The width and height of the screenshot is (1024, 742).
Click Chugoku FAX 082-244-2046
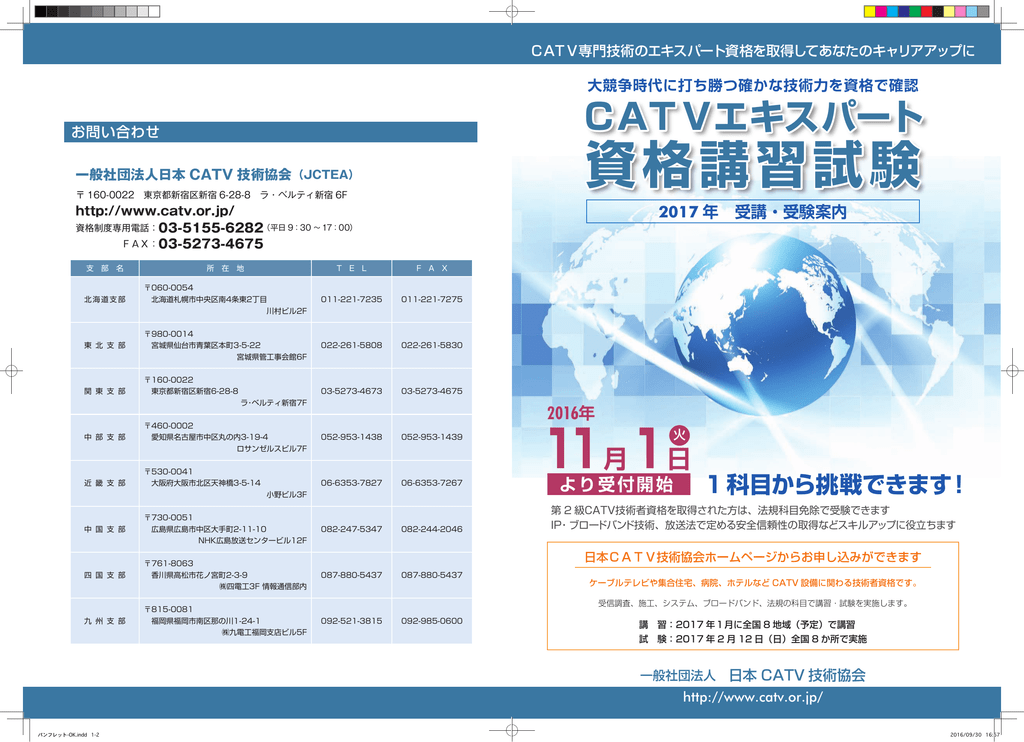432,529
